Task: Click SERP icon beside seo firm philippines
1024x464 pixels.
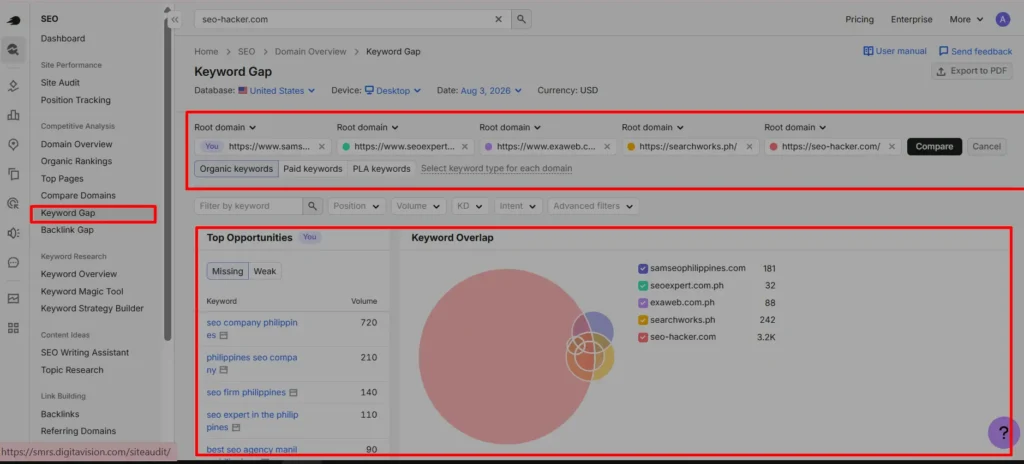Action: coord(293,393)
